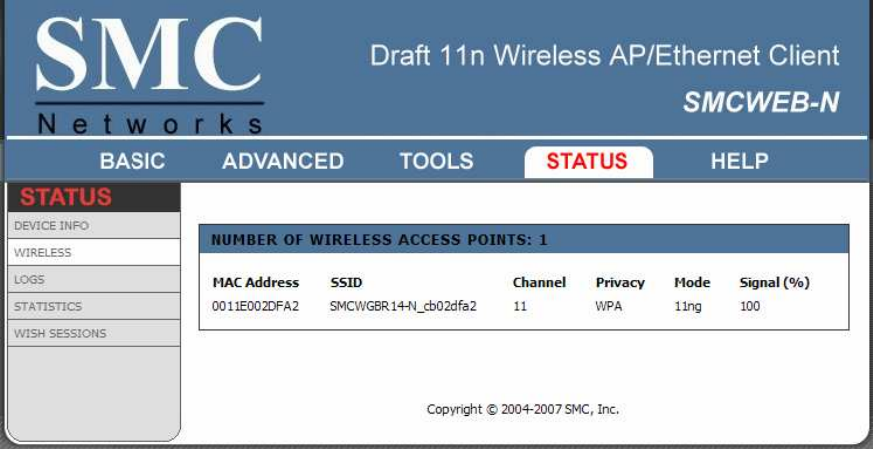Image resolution: width=873 pixels, height=449 pixels.
Task: Open the BASIC tab
Action: tap(133, 161)
